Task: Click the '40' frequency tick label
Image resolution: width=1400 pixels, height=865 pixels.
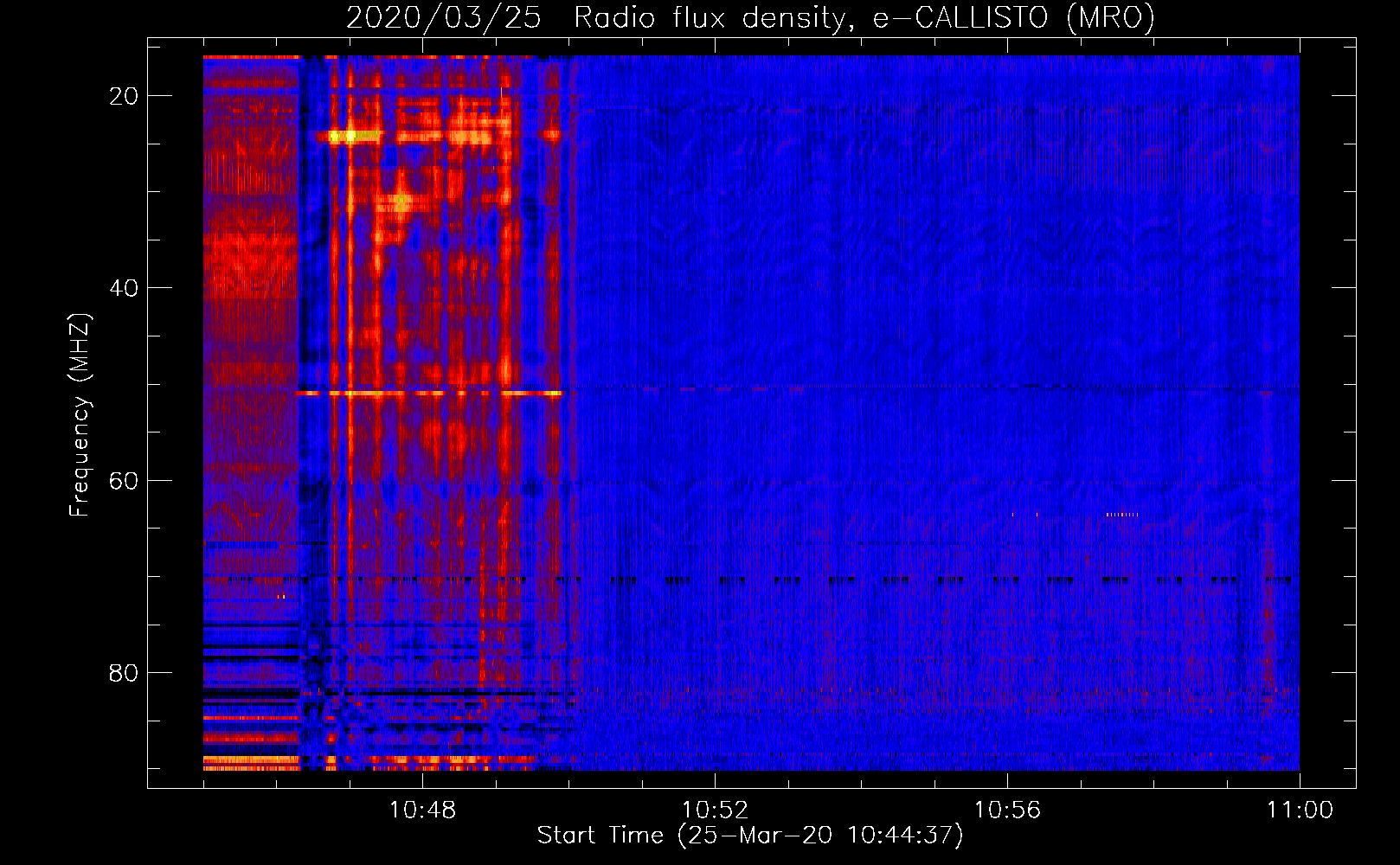Action: click(x=124, y=288)
